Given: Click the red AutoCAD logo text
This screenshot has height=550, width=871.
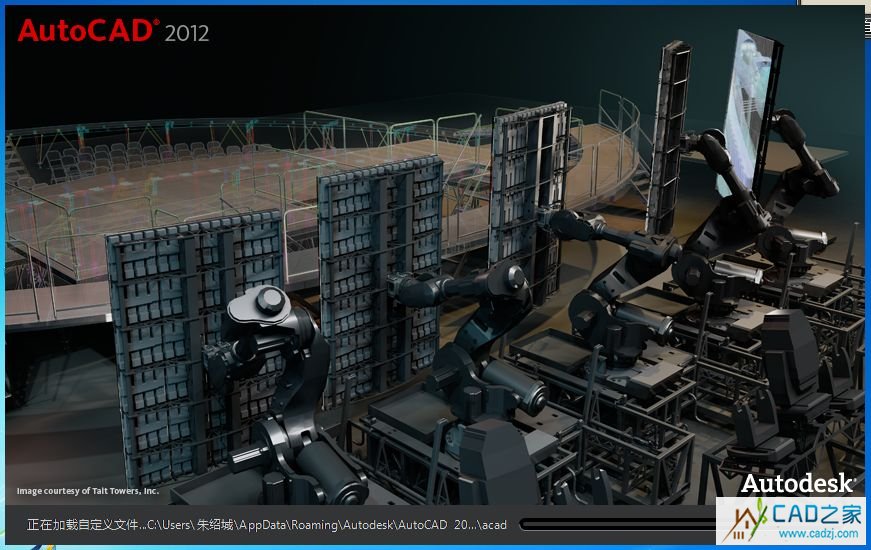Looking at the screenshot, I should point(88,31).
